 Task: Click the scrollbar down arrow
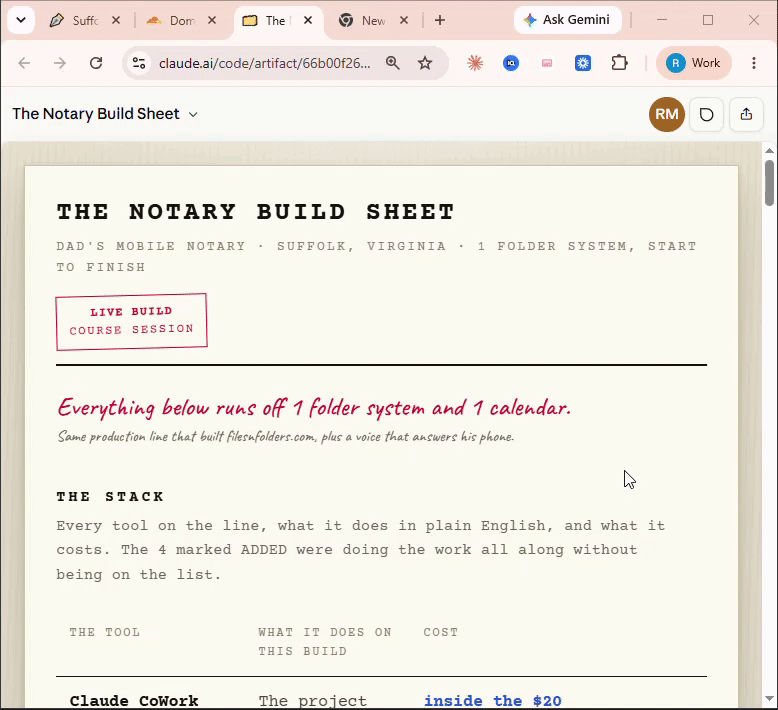pos(770,699)
